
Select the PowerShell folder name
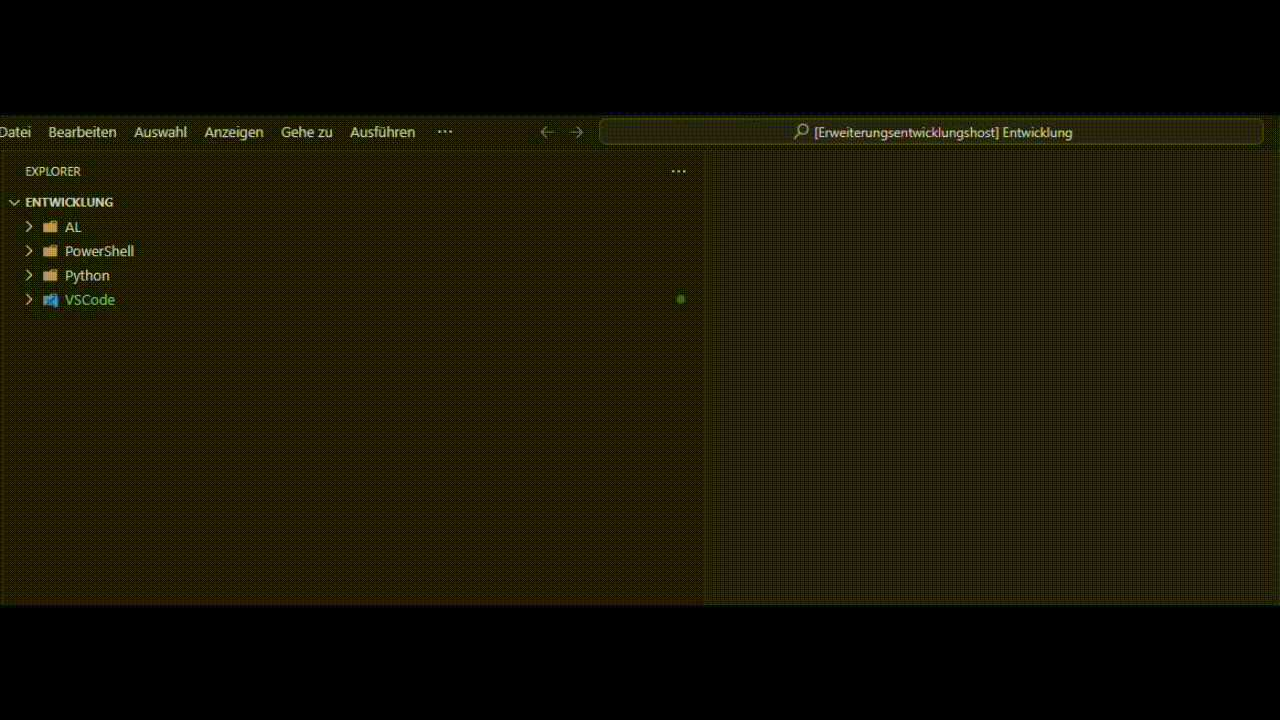(x=99, y=251)
